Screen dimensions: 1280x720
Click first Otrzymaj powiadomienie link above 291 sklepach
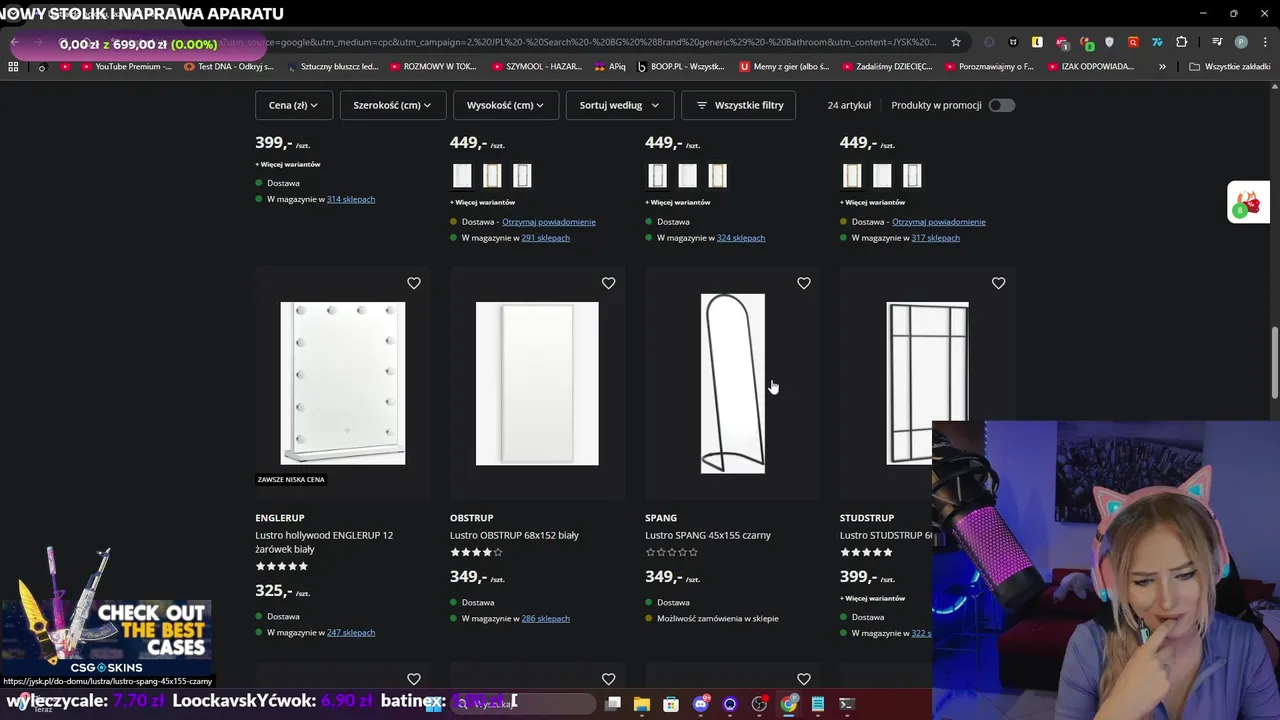[x=549, y=222]
